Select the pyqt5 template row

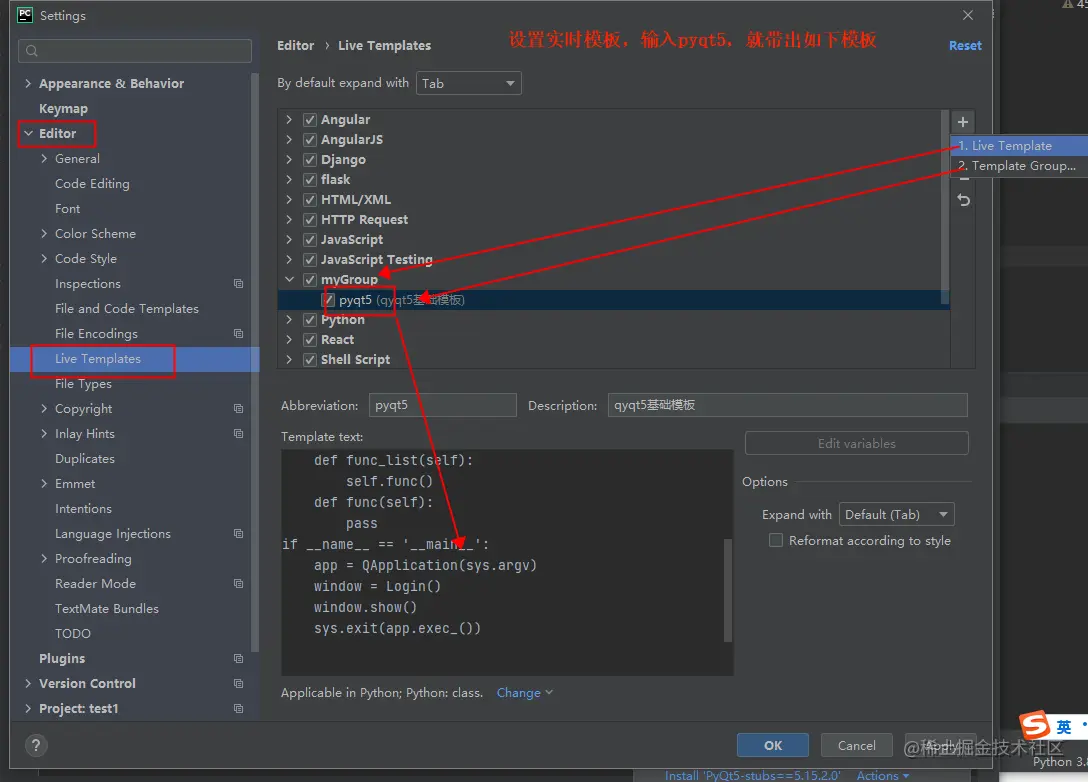[613, 300]
